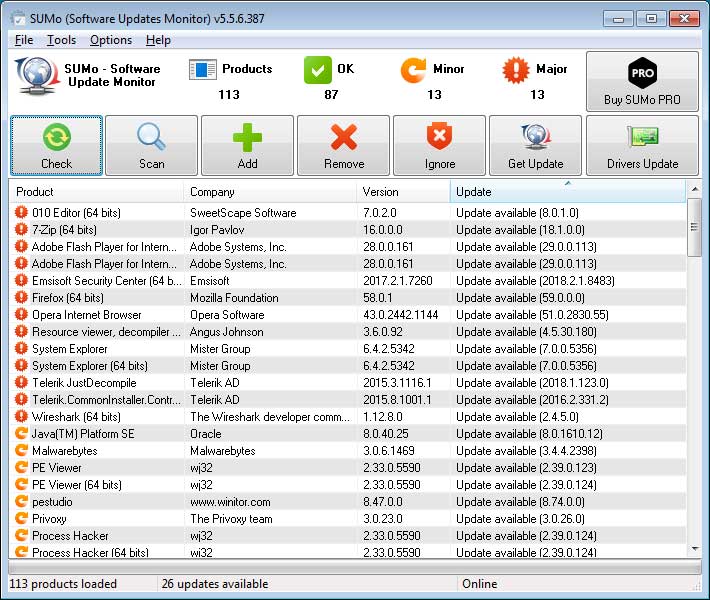Click major icon beside Firefox (64 bits)
Viewport: 710px width, 600px height.
[x=21, y=298]
